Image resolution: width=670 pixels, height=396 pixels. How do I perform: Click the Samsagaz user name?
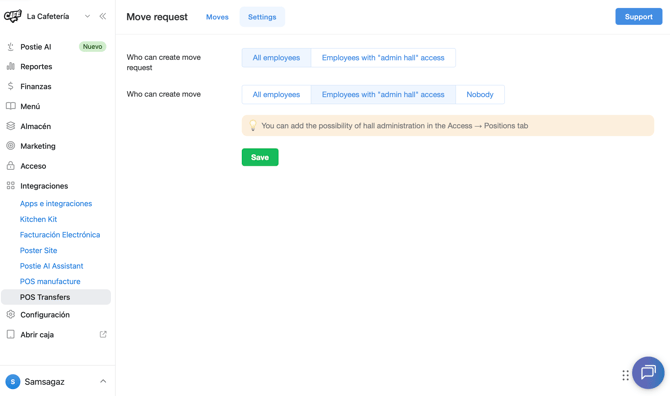44,381
